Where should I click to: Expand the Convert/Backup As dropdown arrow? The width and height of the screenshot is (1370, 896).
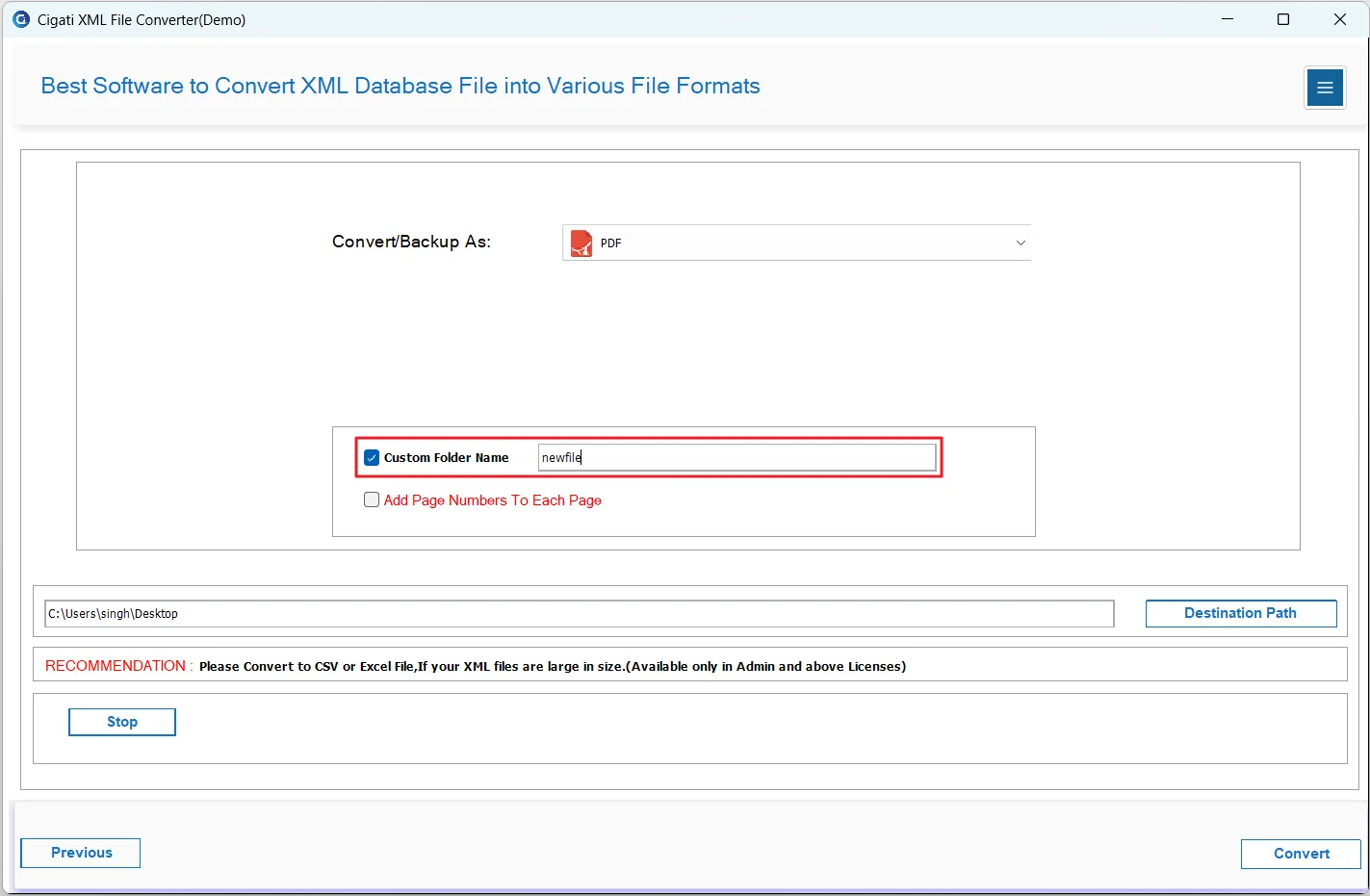[x=1021, y=243]
